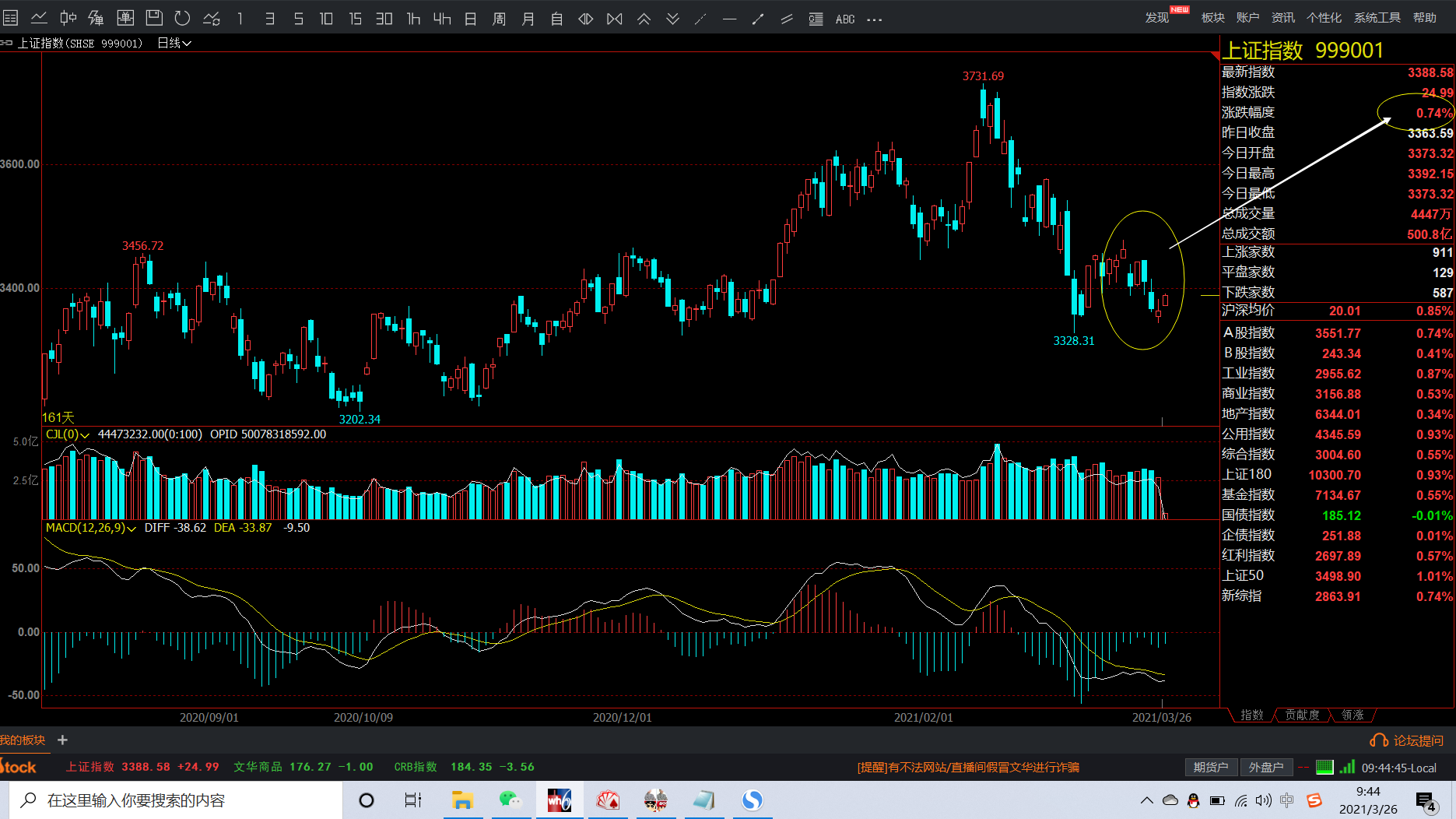Screen dimensions: 1456x819
Task: Select custom (自) period button
Action: (557, 18)
